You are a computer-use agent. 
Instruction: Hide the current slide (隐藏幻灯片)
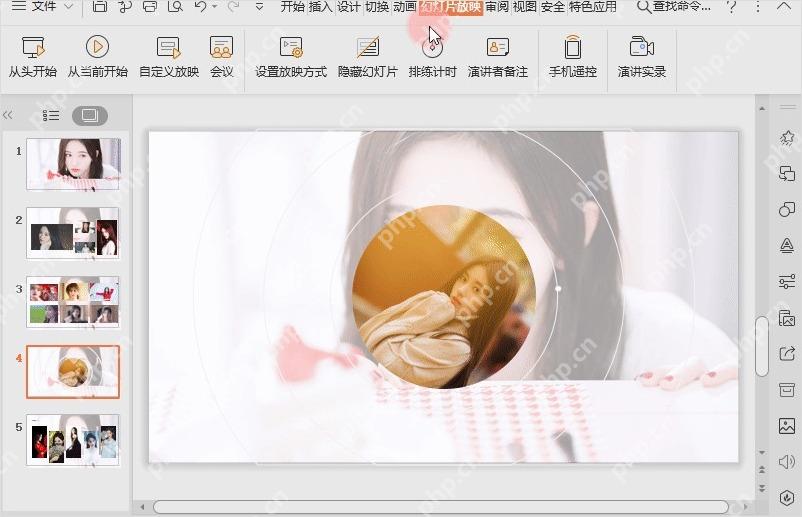[368, 57]
